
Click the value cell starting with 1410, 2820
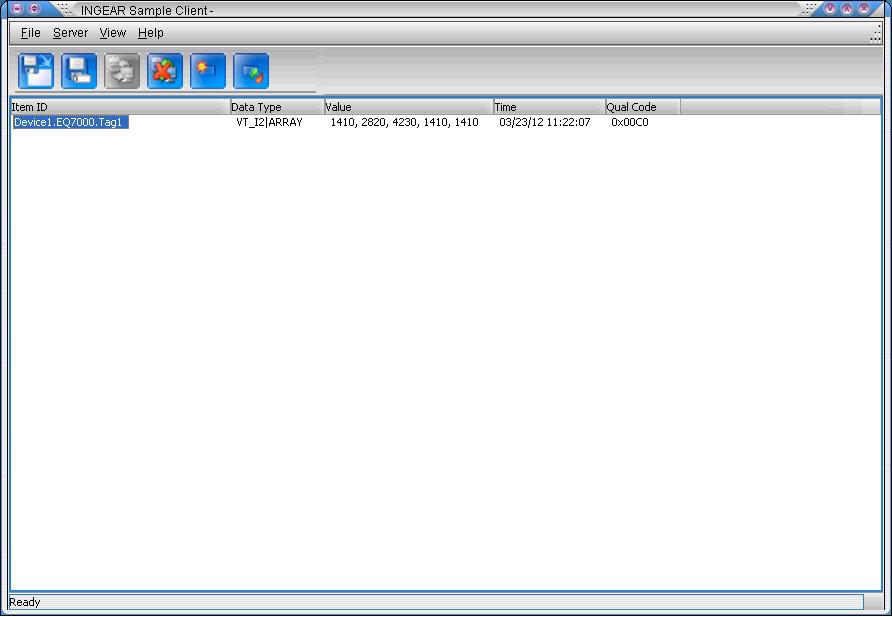coord(404,122)
